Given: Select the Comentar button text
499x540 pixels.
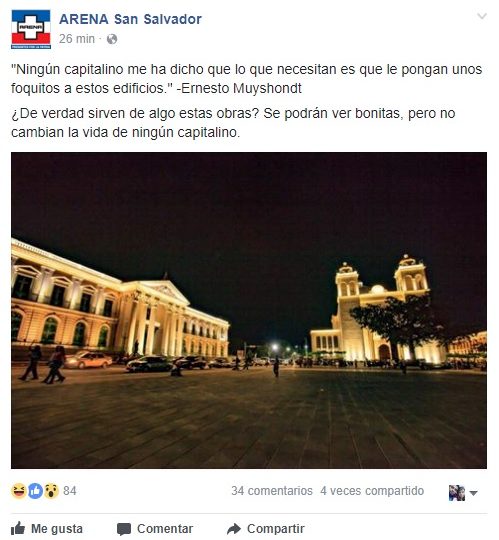Looking at the screenshot, I should click(165, 529).
